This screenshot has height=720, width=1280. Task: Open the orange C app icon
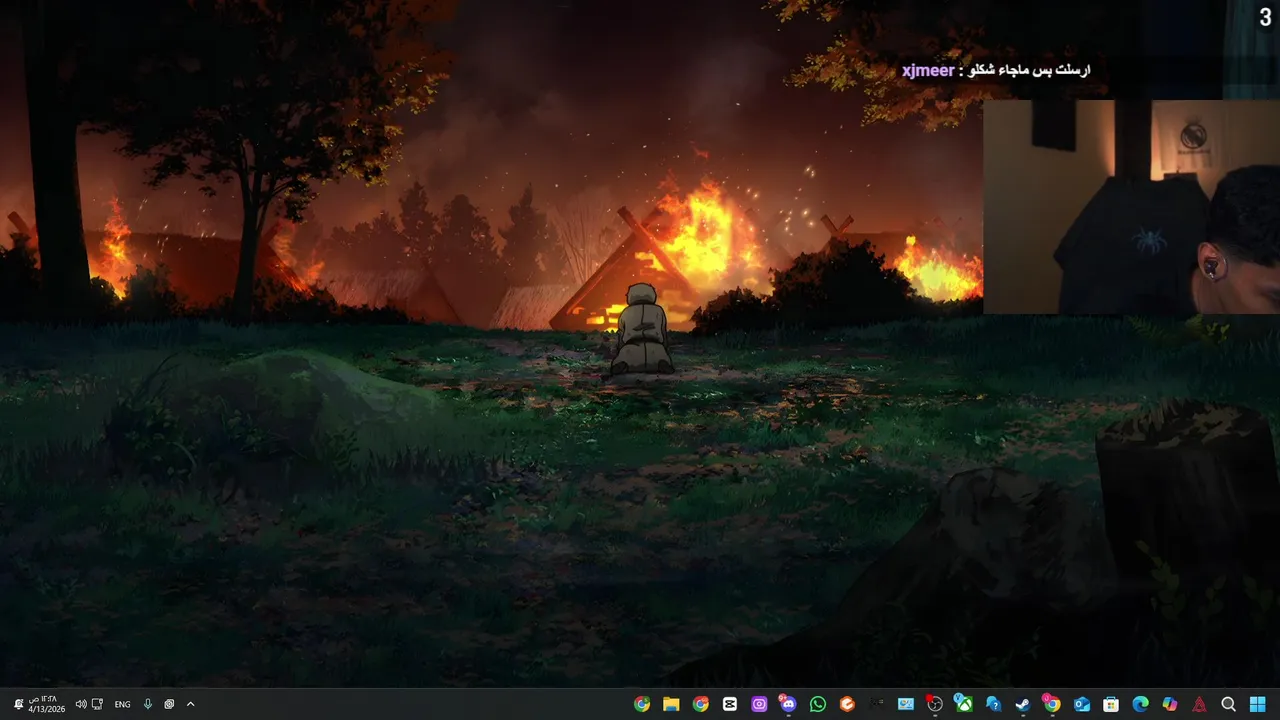pyautogui.click(x=847, y=704)
